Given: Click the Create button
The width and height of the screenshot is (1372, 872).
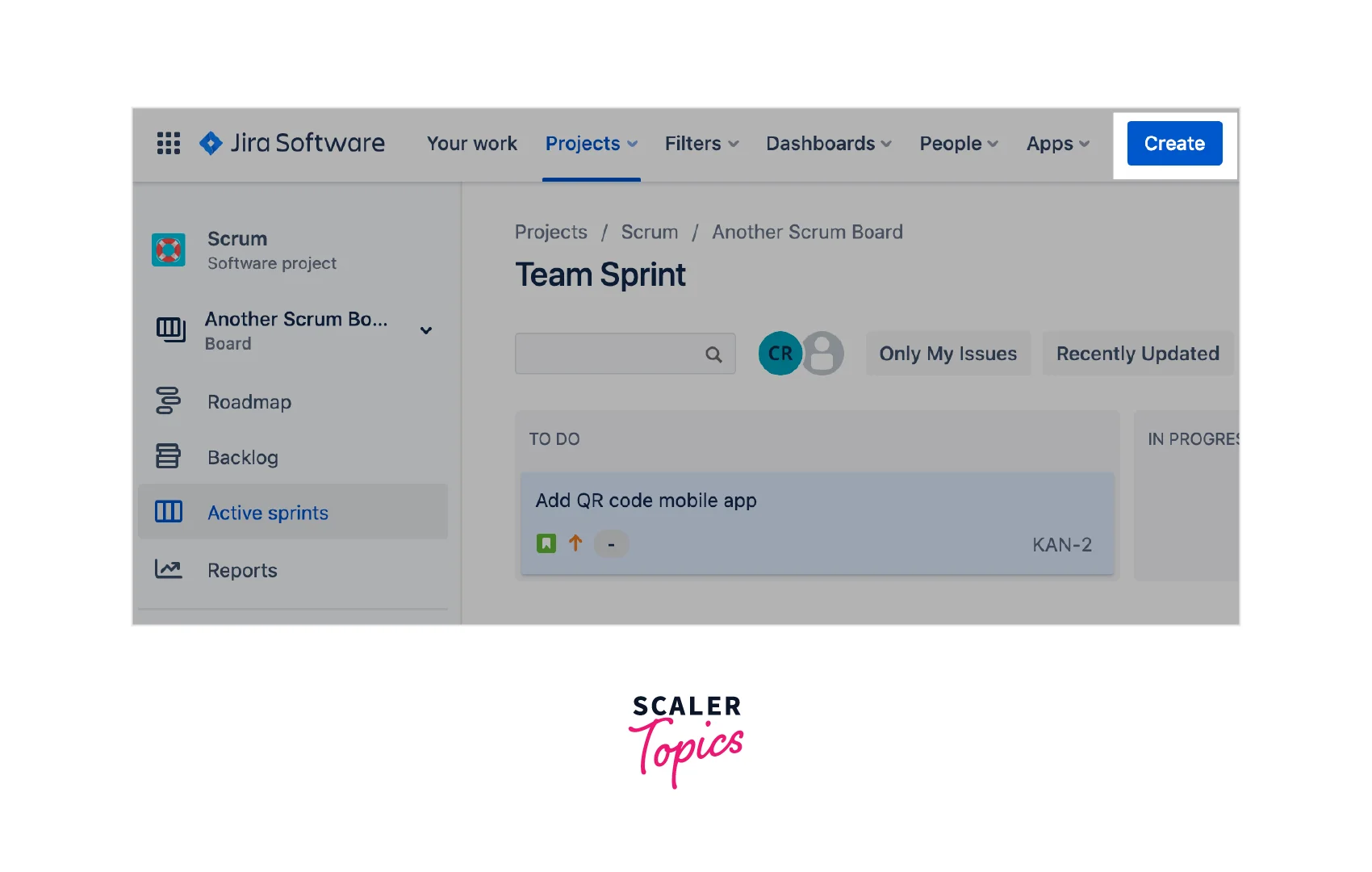Looking at the screenshot, I should tap(1174, 144).
